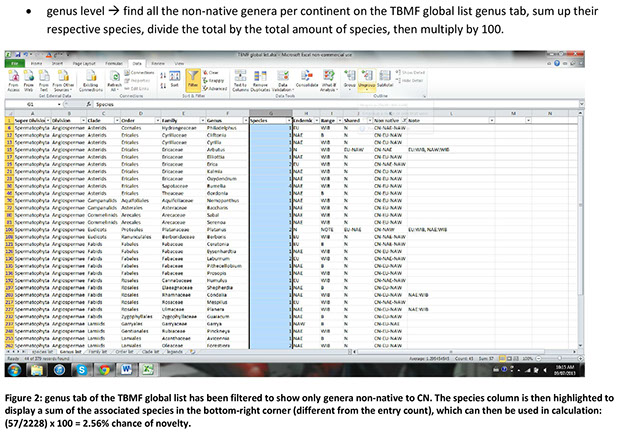Image resolution: width=618 pixels, height=434 pixels.
Task: Click the Name Box showing G1
Action: click(32, 104)
